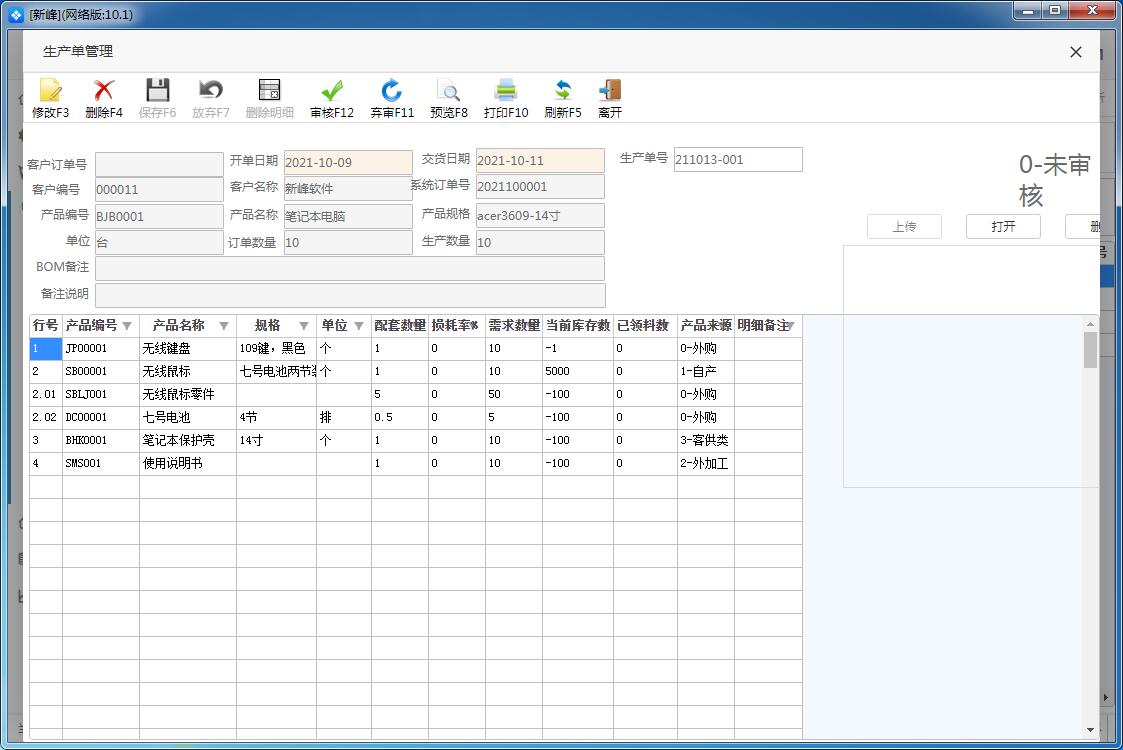Click the table scrollbar down arrow
Screen dimensions: 1123x750
1090,730
